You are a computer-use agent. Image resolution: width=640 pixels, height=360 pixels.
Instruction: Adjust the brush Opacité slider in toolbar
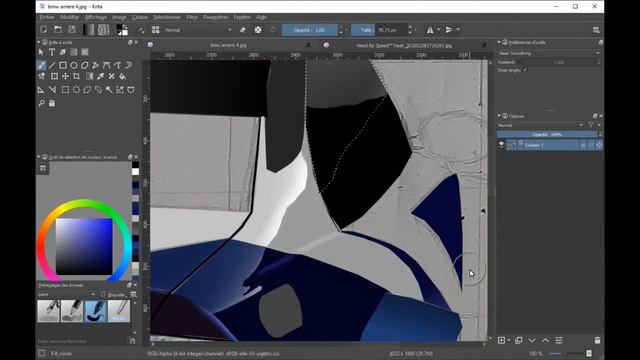(x=310, y=30)
